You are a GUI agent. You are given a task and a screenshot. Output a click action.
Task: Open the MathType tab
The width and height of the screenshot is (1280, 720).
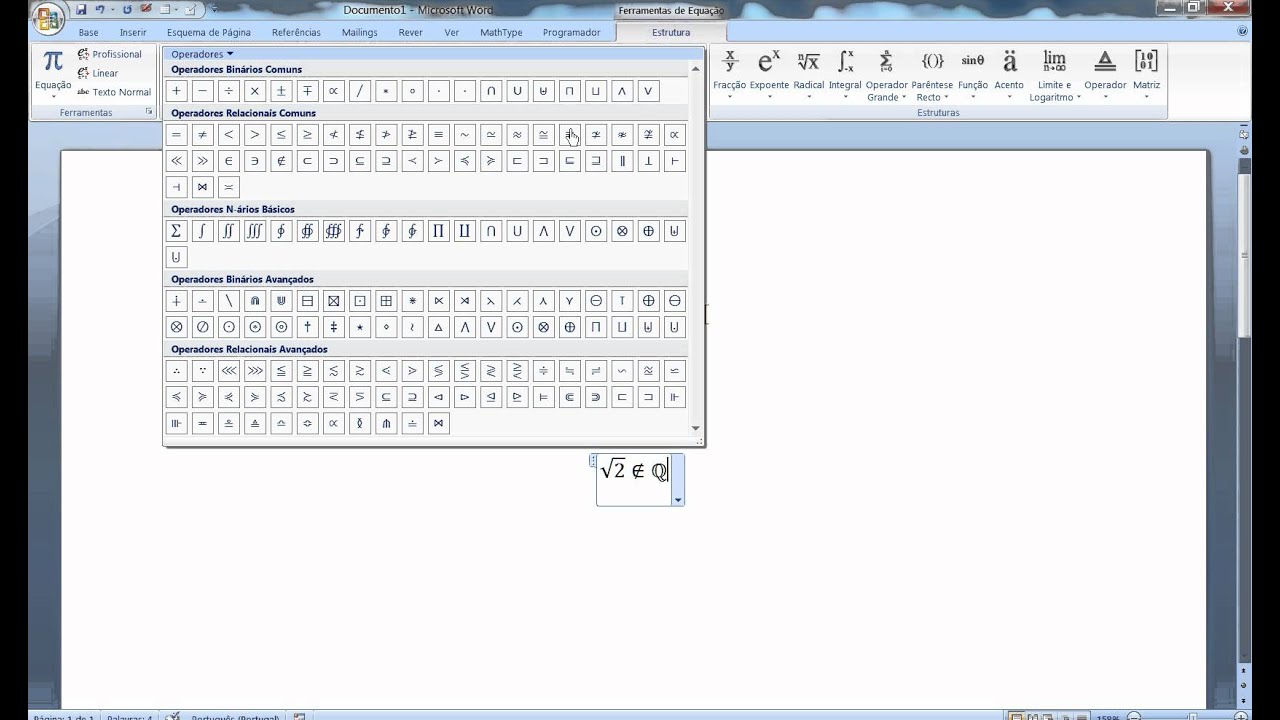click(x=501, y=32)
